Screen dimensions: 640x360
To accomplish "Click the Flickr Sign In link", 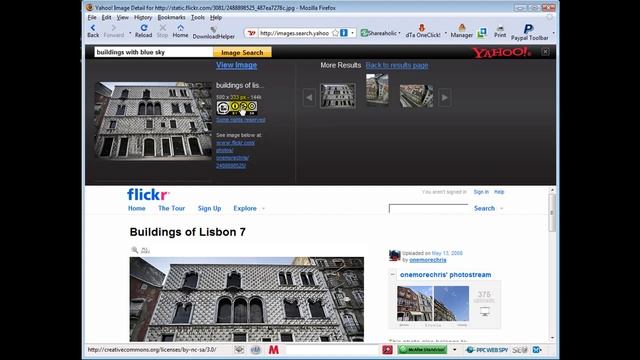I will pos(481,192).
